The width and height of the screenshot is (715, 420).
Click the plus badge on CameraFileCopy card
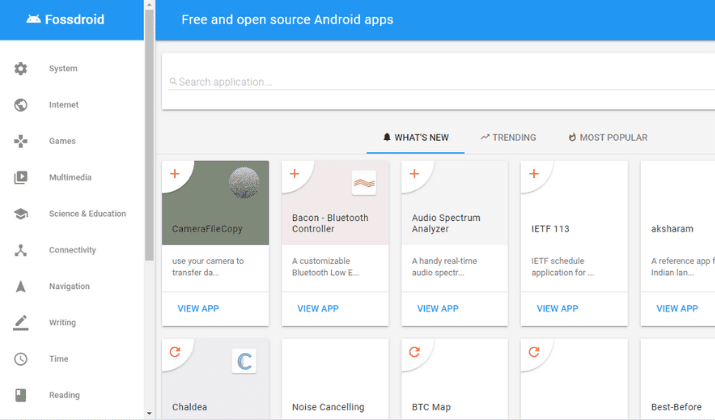point(175,174)
